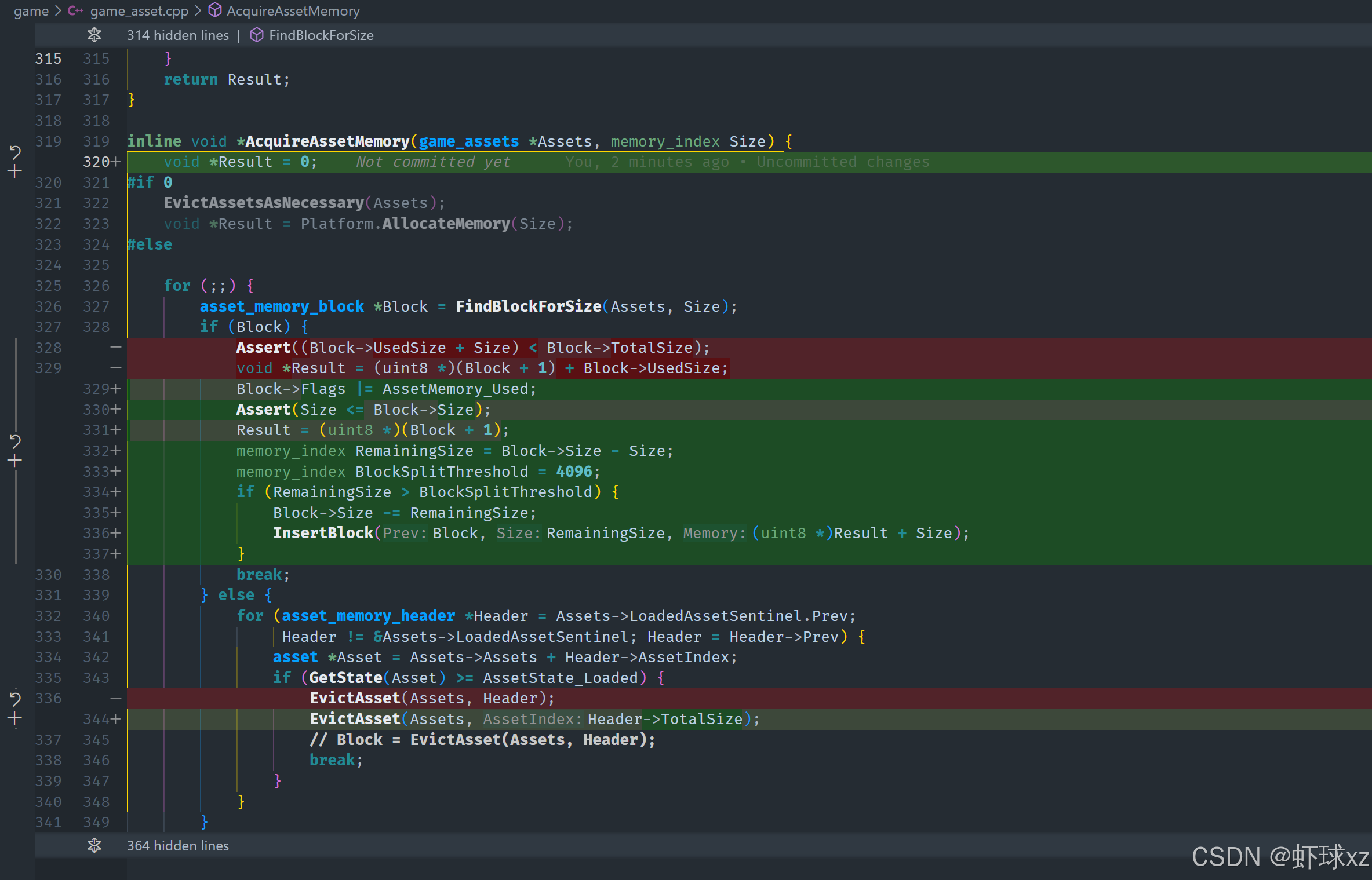The image size is (1372, 880).
Task: Click the value 4096 of BlockSplitThreshold
Action: pos(574,472)
